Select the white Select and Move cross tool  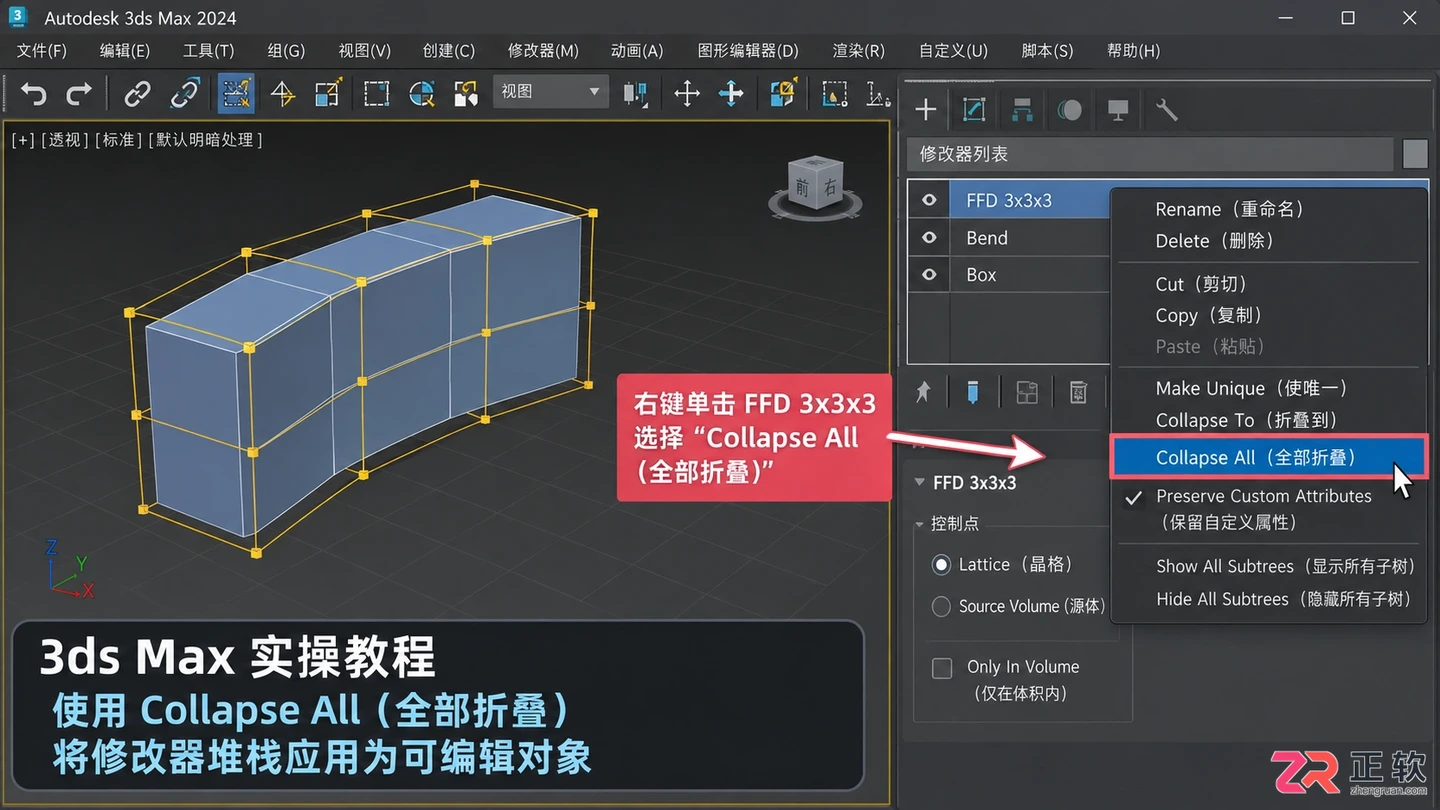(x=687, y=94)
